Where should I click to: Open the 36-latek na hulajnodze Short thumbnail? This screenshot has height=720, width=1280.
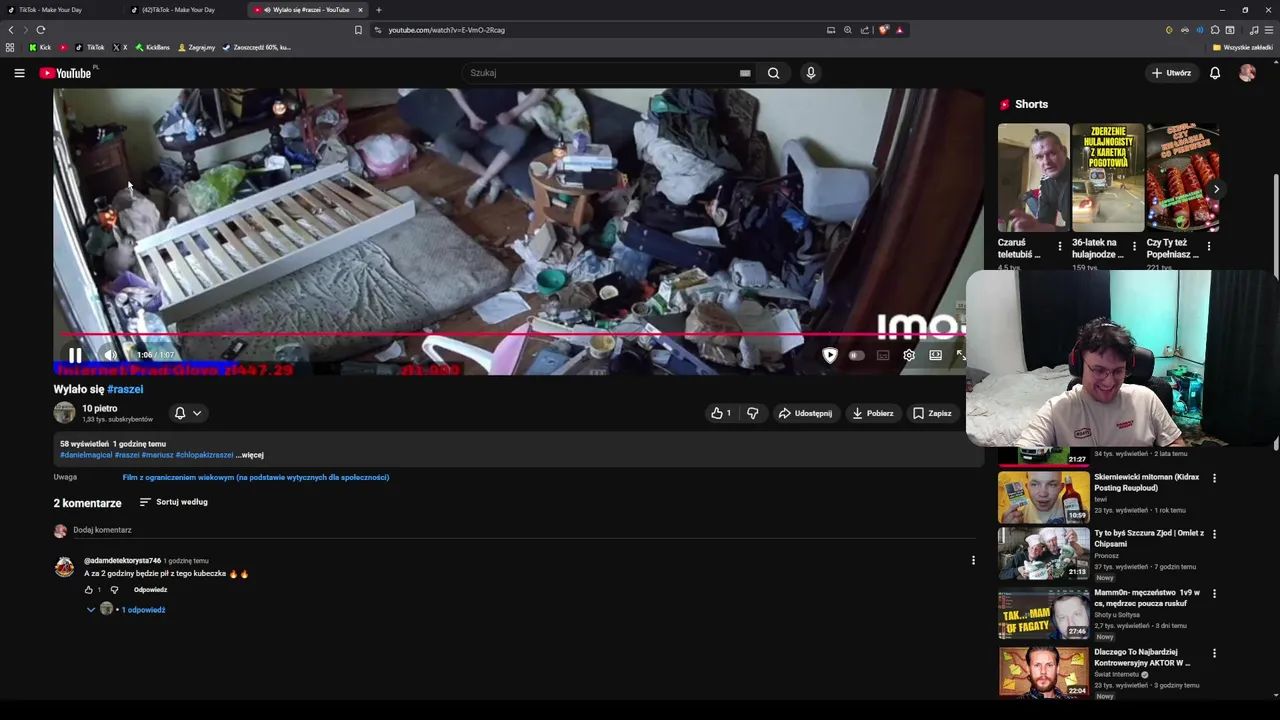pos(1108,178)
